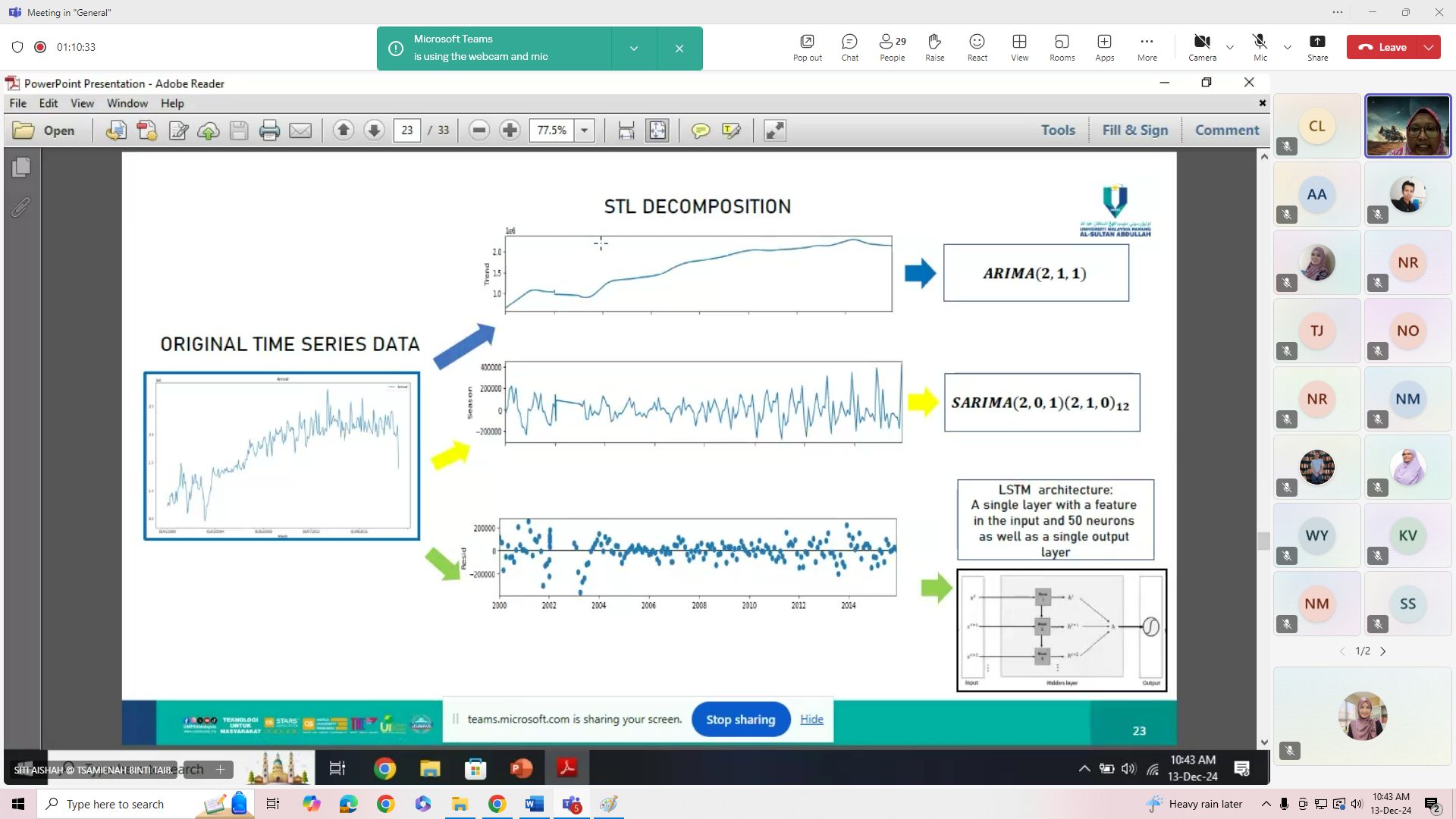Select the fit width scrolling tool
The image size is (1456, 819).
pos(626,130)
